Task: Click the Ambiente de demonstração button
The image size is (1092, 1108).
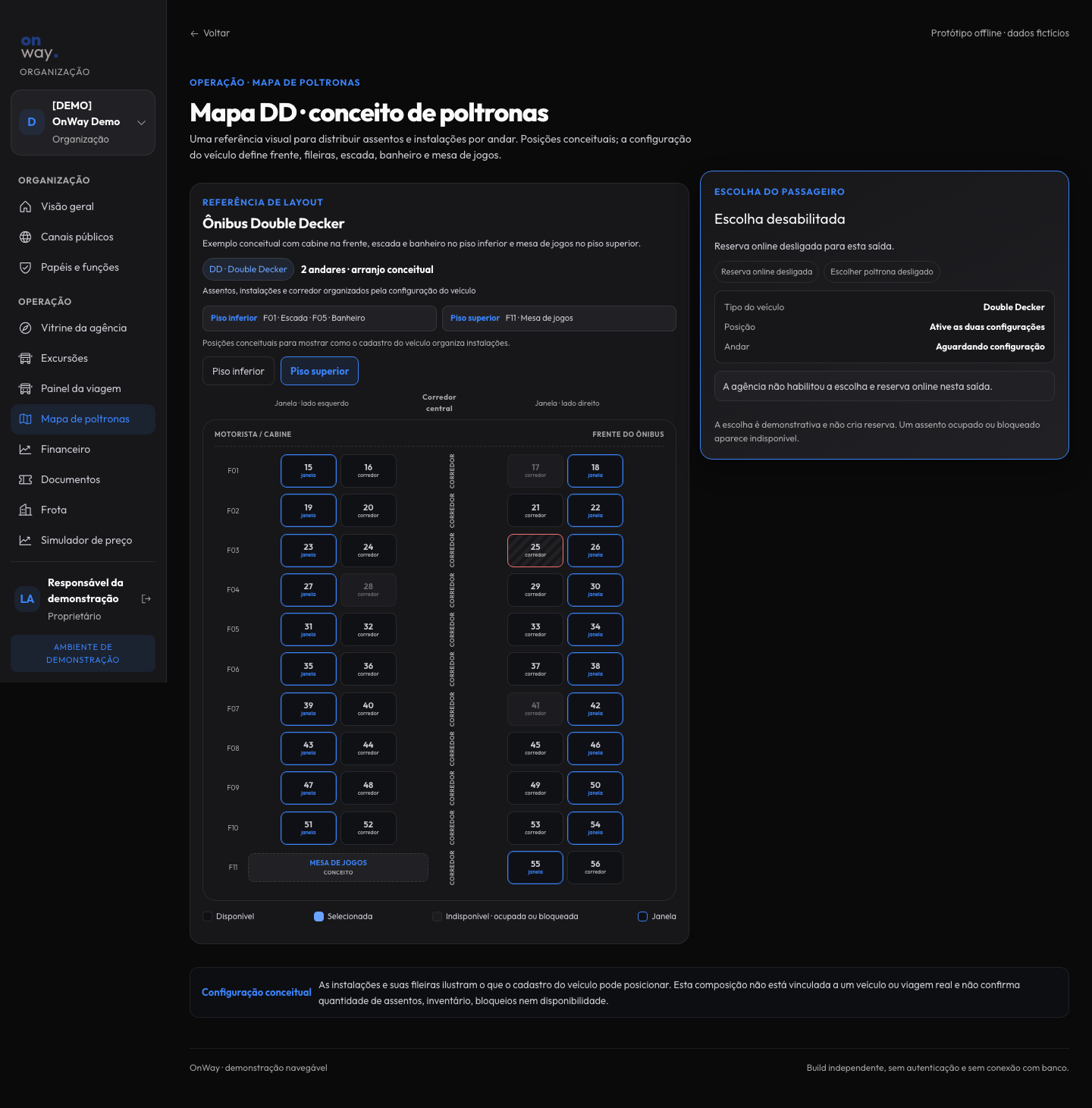Action: click(x=83, y=653)
